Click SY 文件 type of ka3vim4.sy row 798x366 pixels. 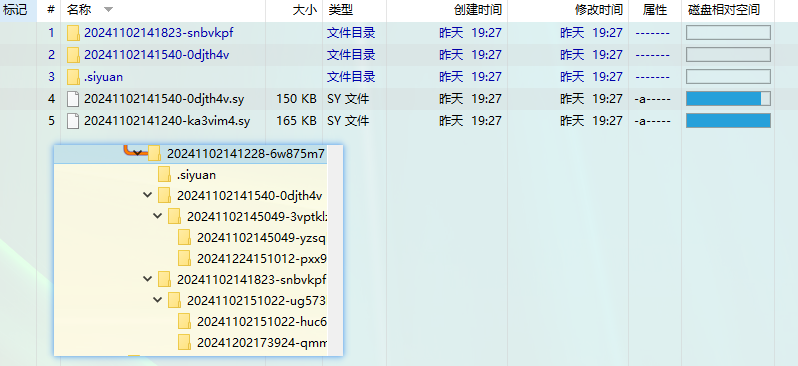click(x=348, y=121)
